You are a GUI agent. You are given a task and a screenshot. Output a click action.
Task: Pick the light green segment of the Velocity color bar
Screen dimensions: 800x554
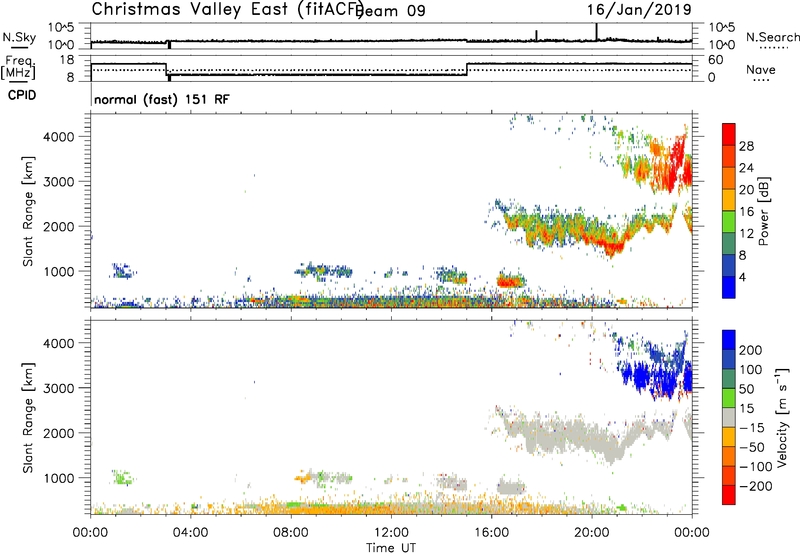[729, 398]
